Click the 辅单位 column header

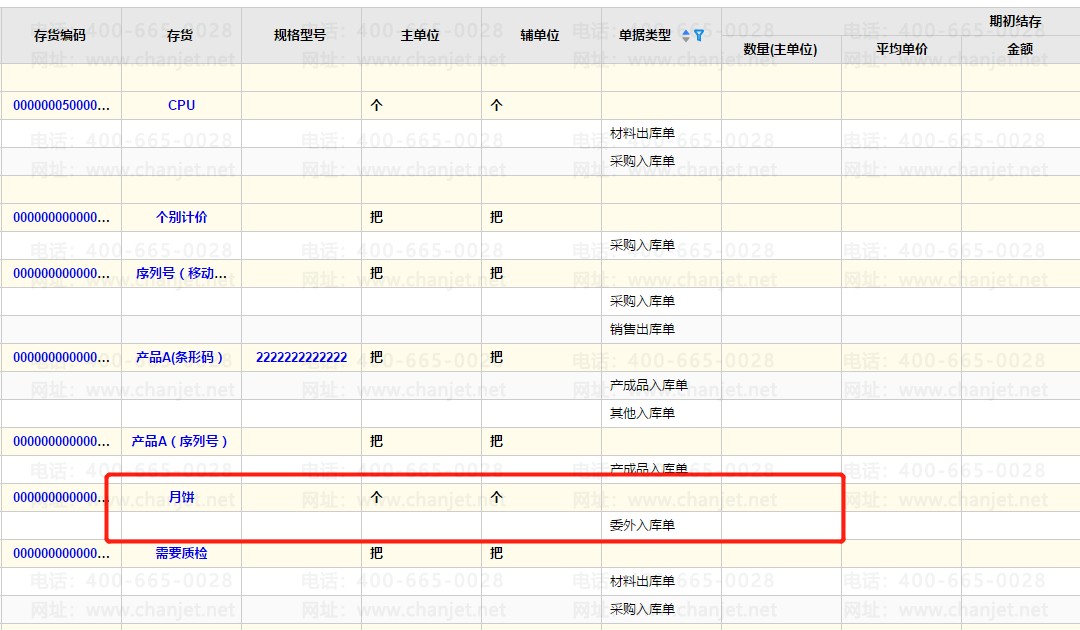click(540, 35)
